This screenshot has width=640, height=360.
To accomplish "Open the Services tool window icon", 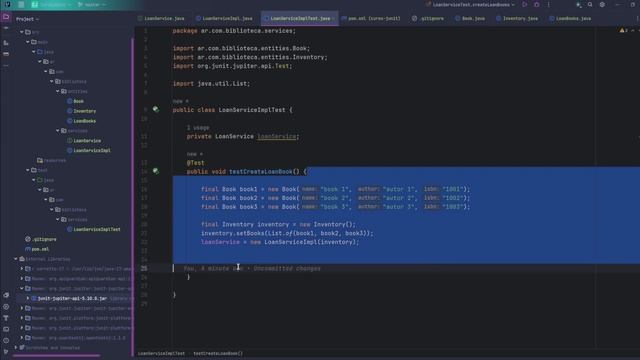I will 6,307.
